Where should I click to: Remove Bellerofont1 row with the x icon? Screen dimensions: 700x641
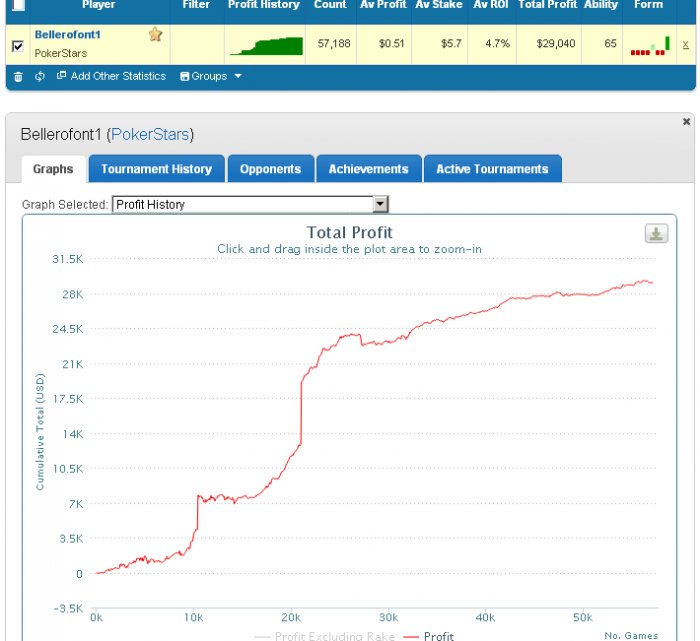point(686,44)
